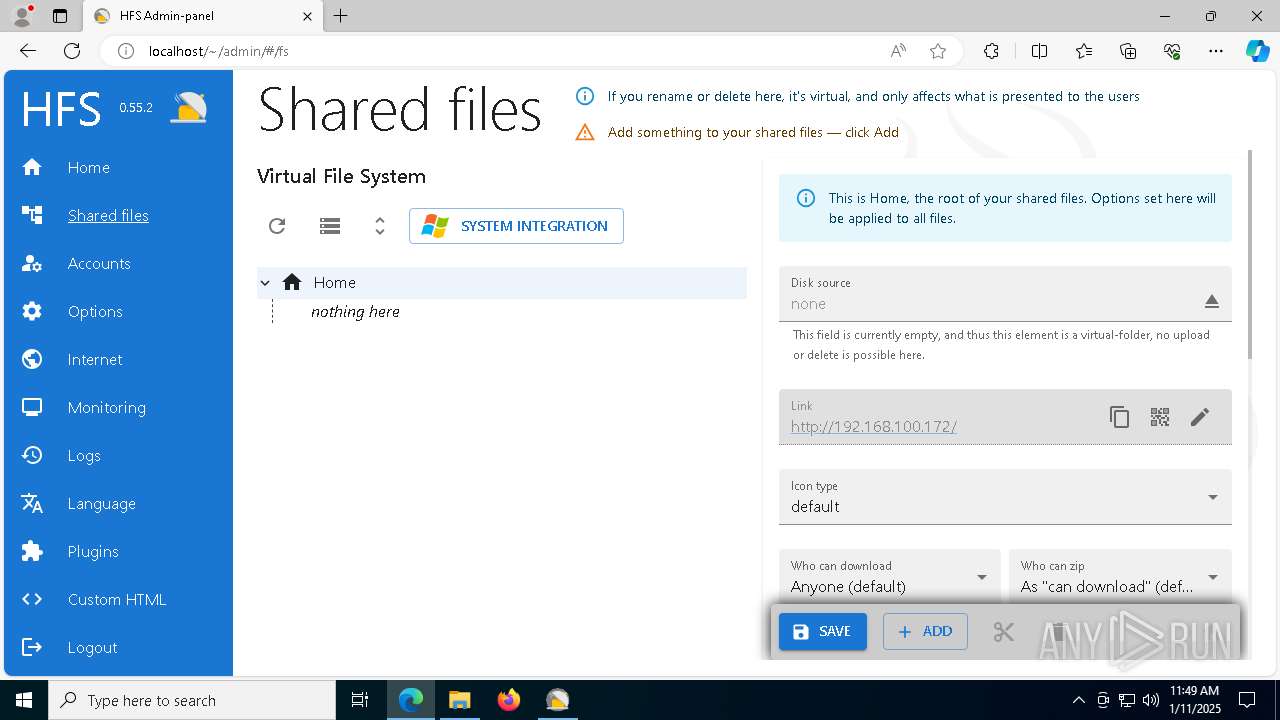The height and width of the screenshot is (720, 1280).
Task: Copy the link to clipboard
Action: (1119, 417)
